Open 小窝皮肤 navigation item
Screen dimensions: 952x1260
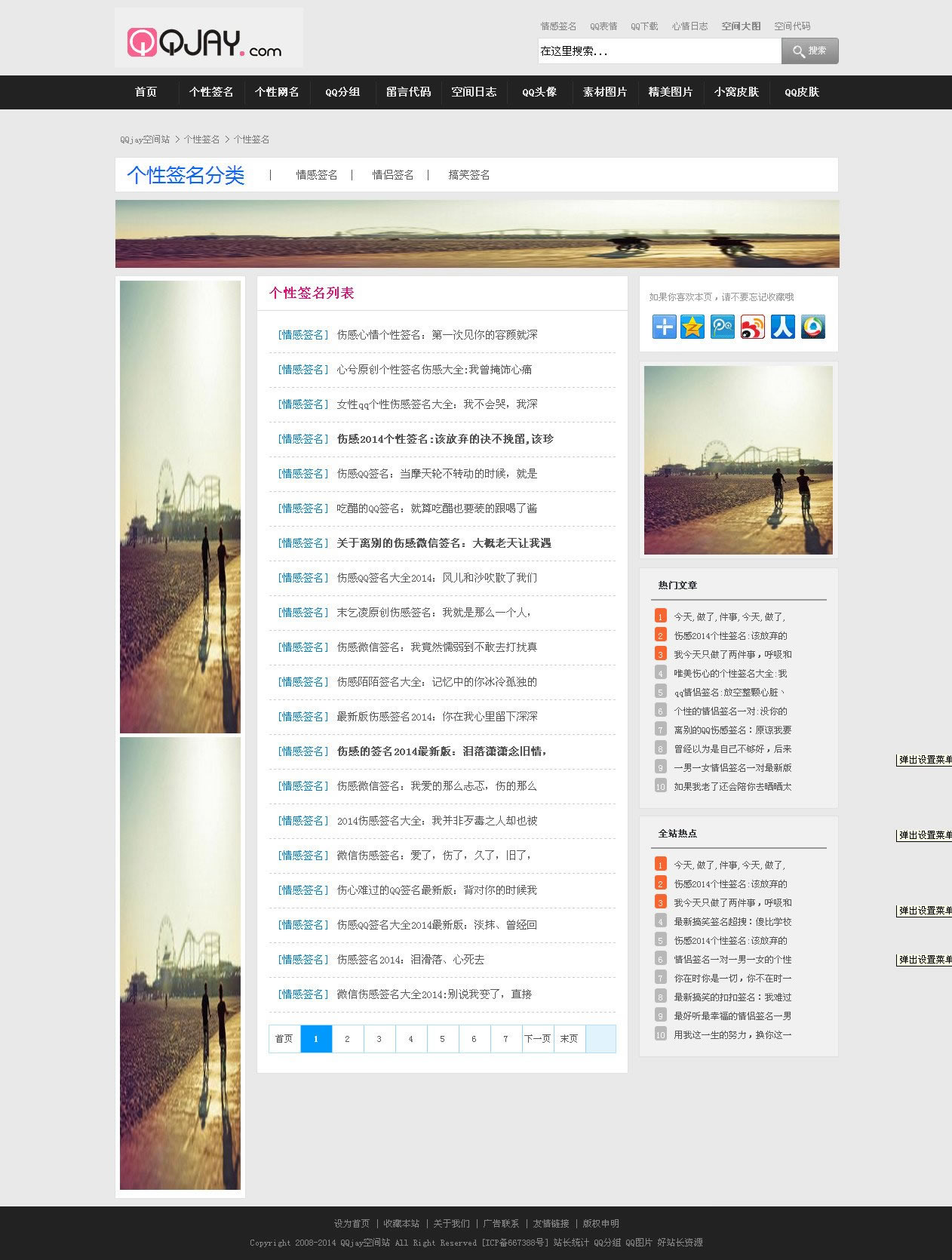pos(736,92)
